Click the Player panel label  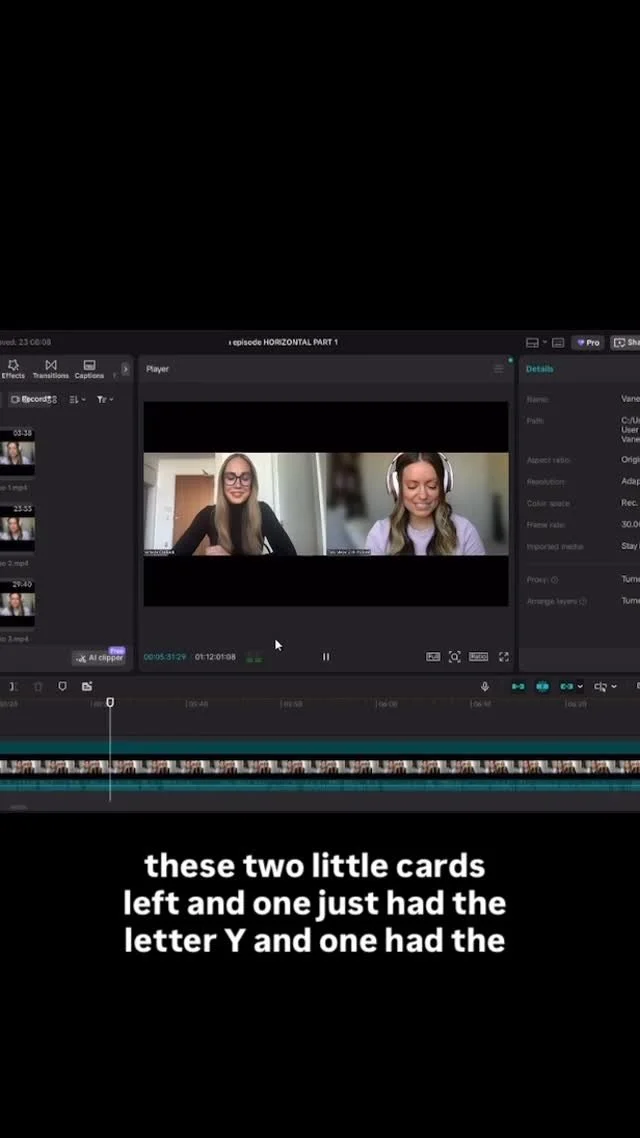(x=157, y=369)
